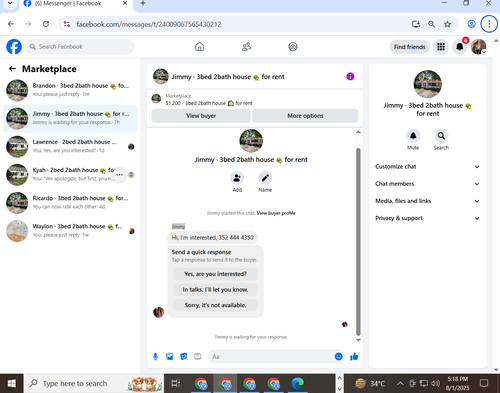Click the purple conversation info icon
The width and height of the screenshot is (500, 393).
tap(350, 76)
